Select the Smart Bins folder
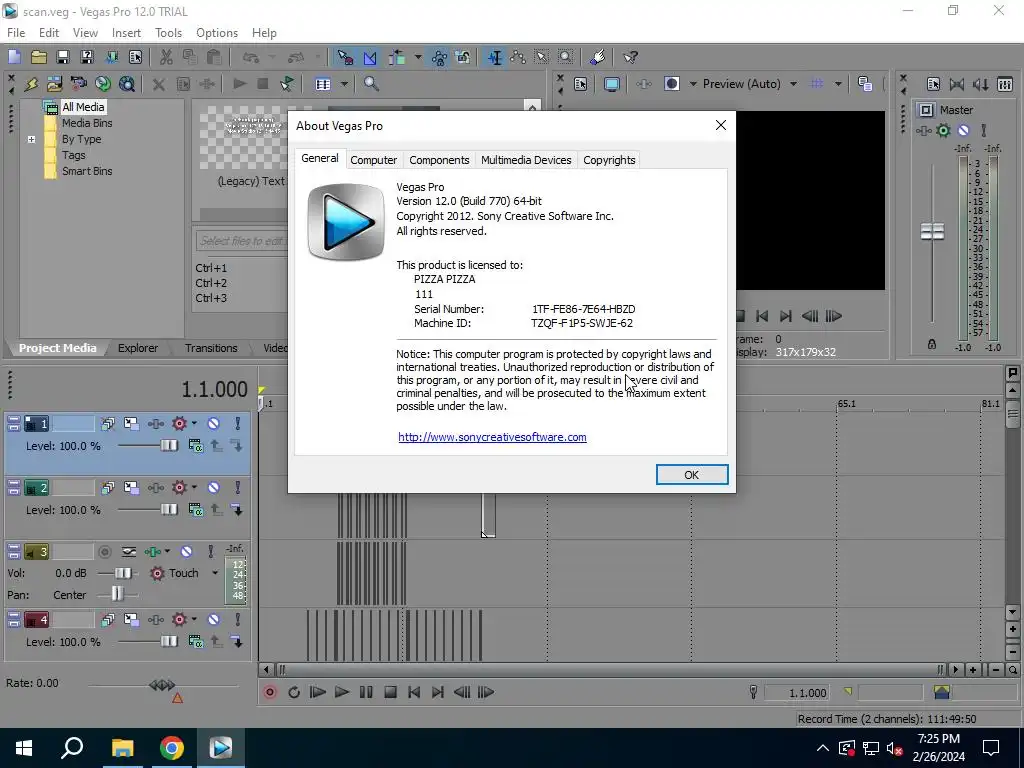This screenshot has height=768, width=1024. pos(87,171)
